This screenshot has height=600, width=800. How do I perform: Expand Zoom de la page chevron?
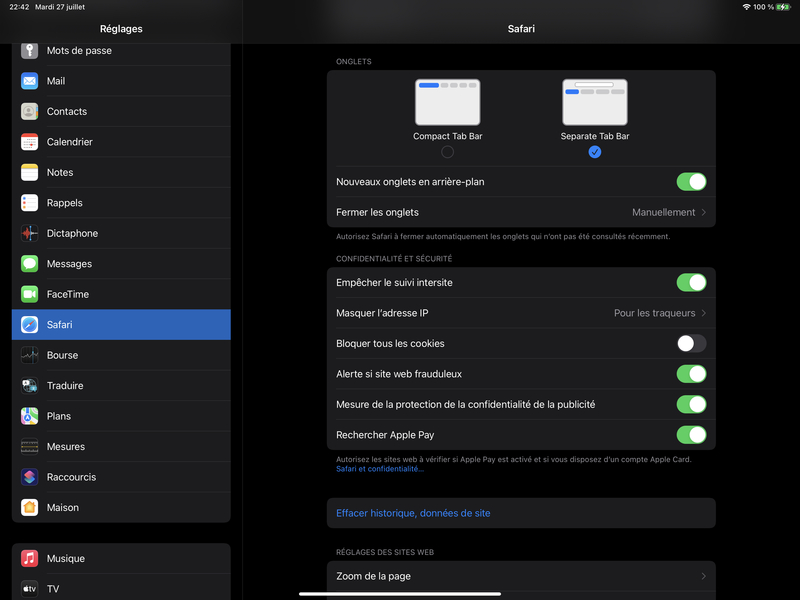[x=704, y=576]
